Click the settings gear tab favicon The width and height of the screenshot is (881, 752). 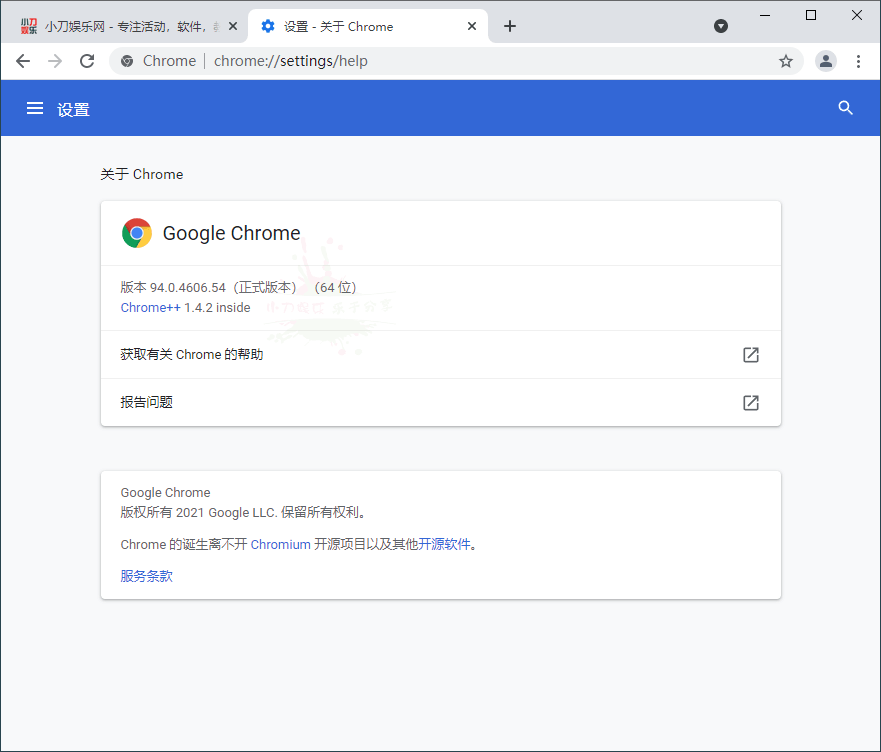(268, 26)
